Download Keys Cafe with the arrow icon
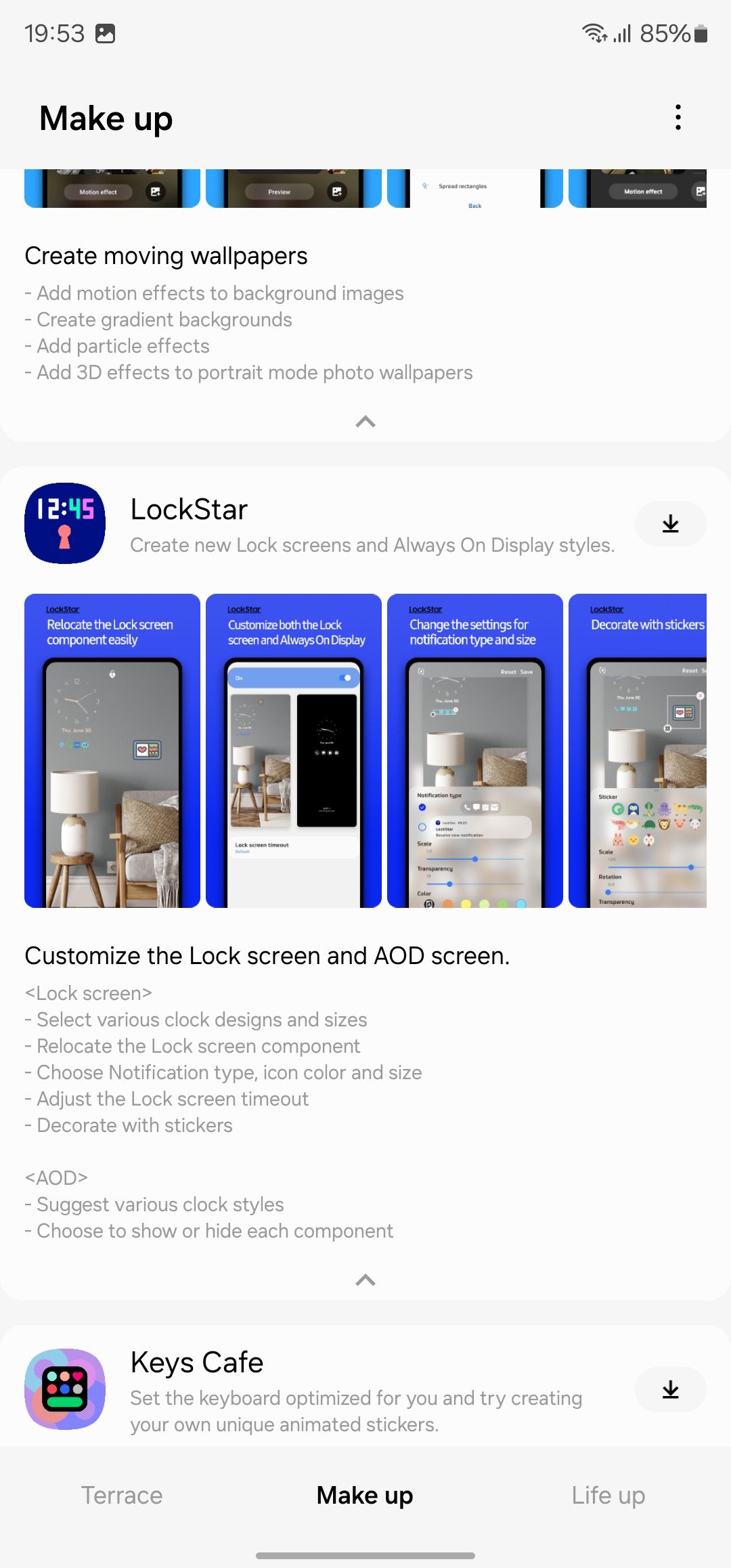The height and width of the screenshot is (1568, 731). pos(670,1389)
